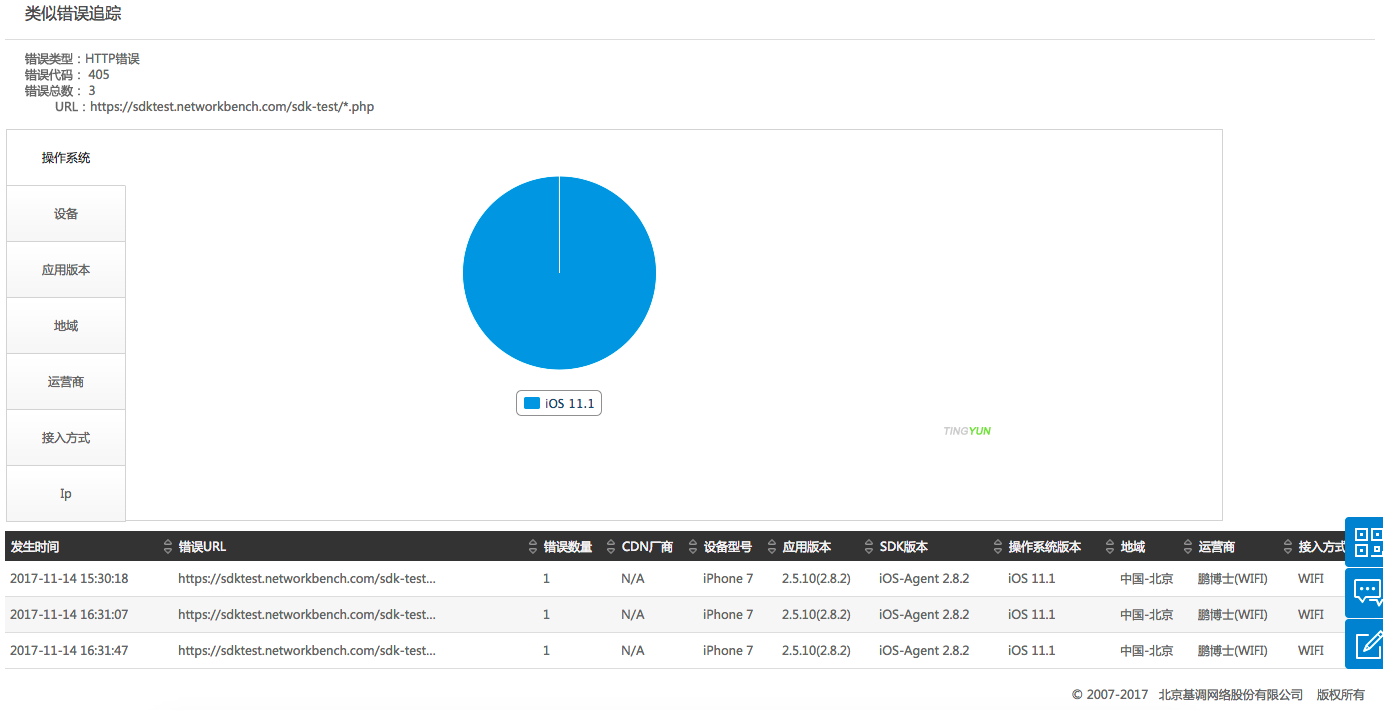This screenshot has height=710, width=1383.
Task: Click the TINGYUN watermark logo
Action: tap(966, 431)
